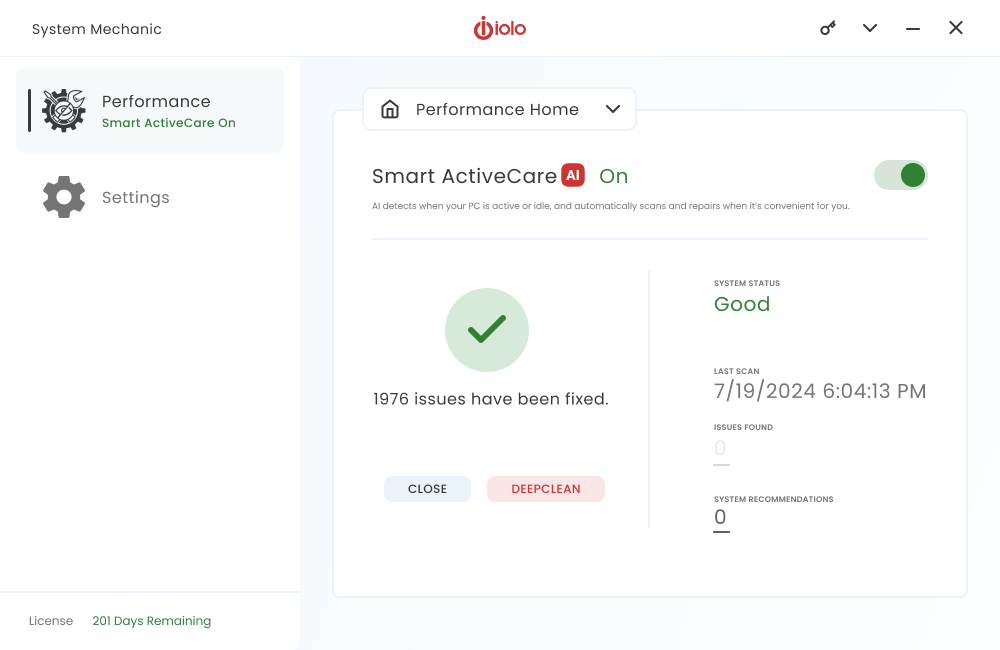
Task: Expand the Performance Home dropdown
Action: pos(499,109)
